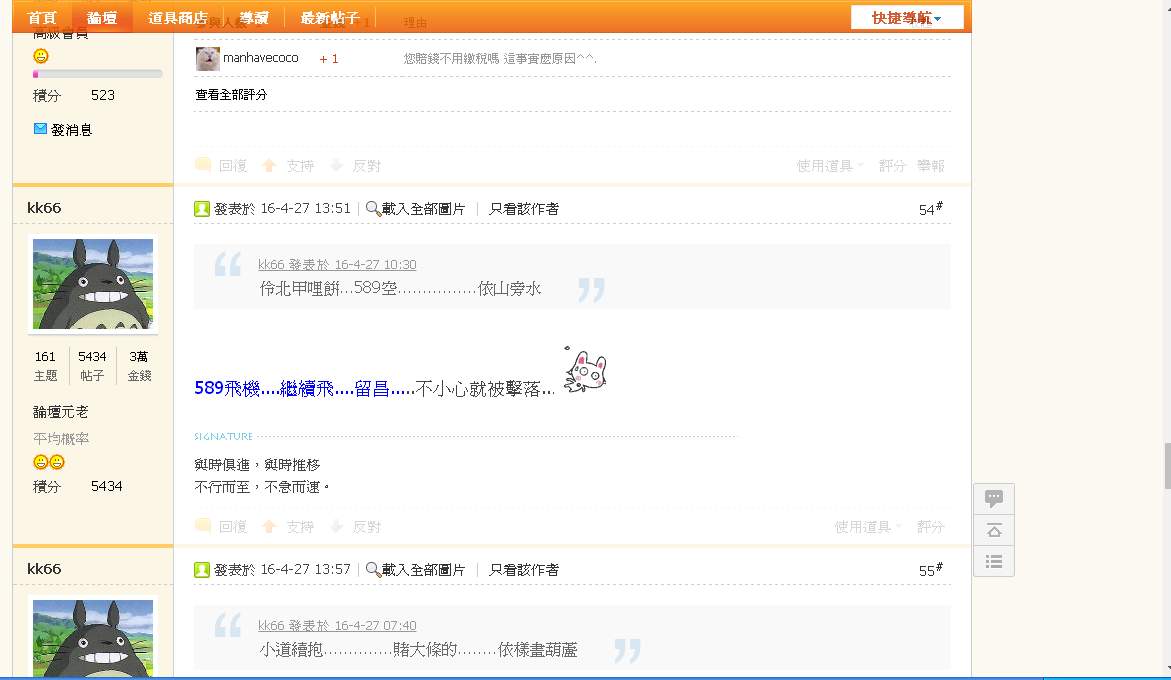The width and height of the screenshot is (1171, 680).
Task: Click 評分 on post 54 footer
Action: click(x=931, y=527)
